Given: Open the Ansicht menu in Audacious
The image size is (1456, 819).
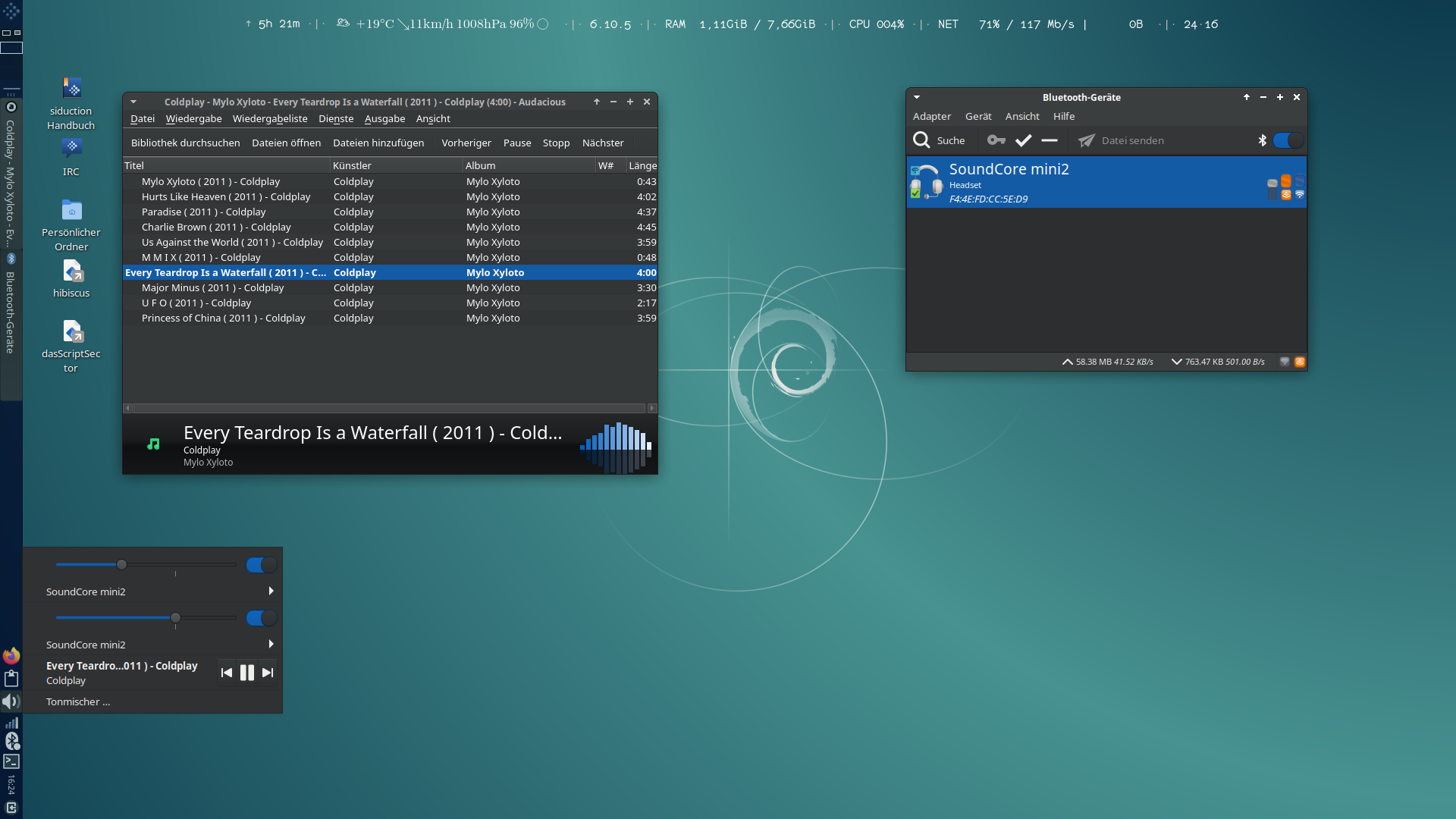Looking at the screenshot, I should click(x=433, y=118).
